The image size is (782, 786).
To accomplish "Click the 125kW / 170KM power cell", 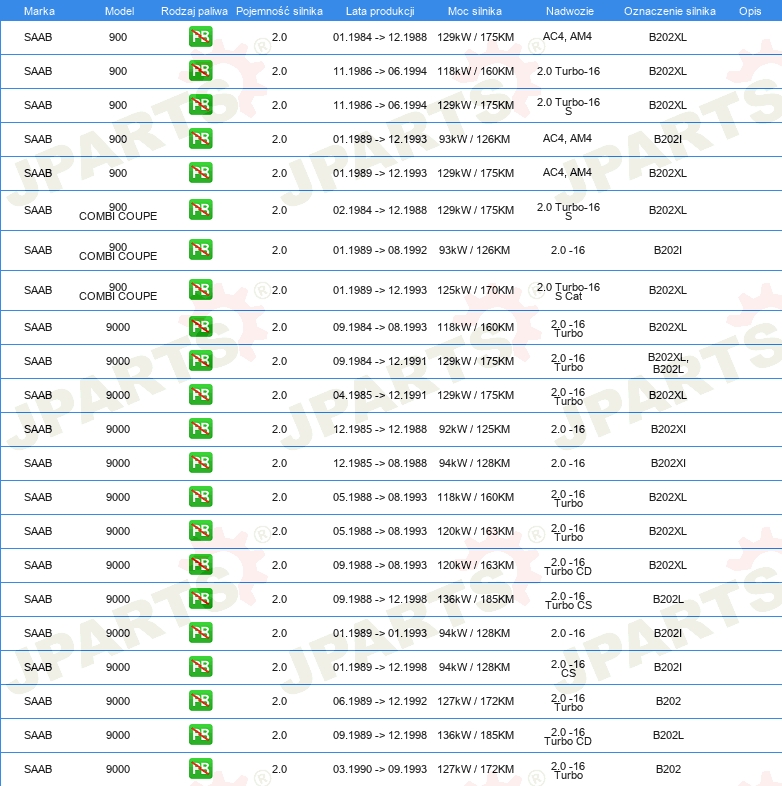I will [x=475, y=290].
